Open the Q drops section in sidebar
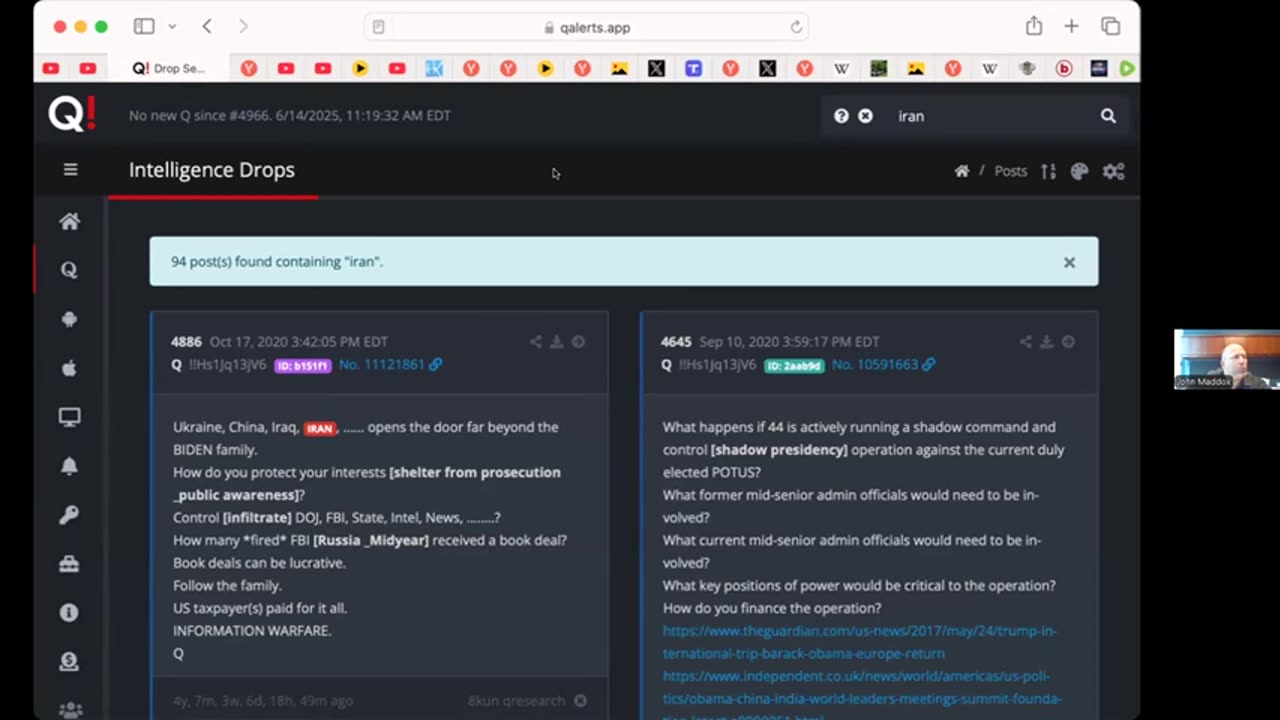The image size is (1280, 720). [x=69, y=270]
